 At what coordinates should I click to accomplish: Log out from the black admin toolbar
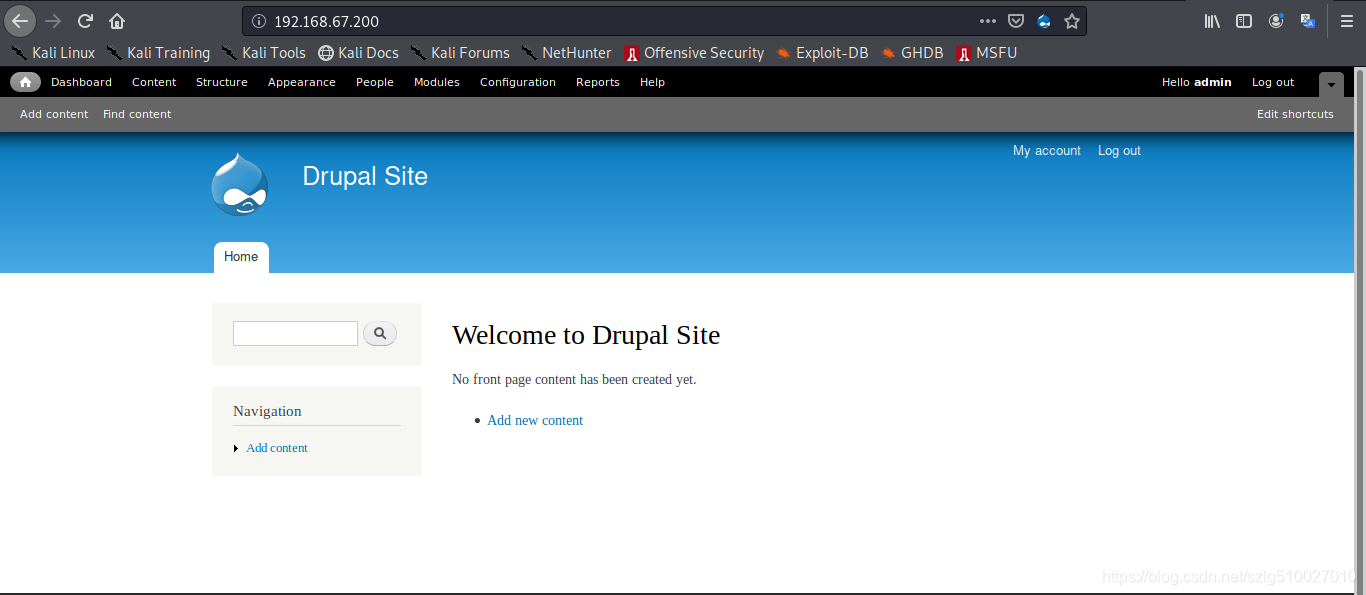point(1273,82)
